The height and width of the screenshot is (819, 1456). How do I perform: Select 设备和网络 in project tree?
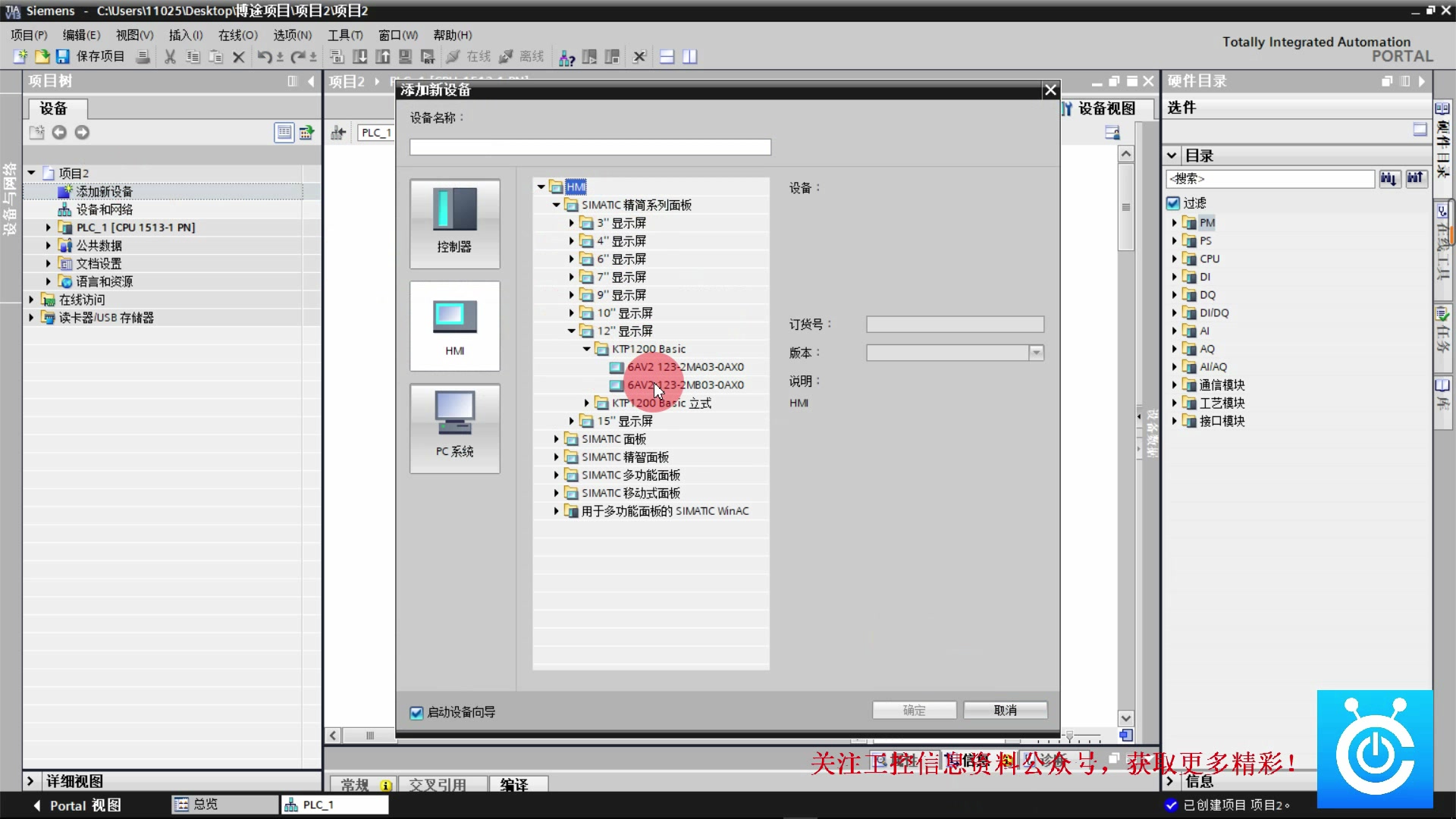coord(105,209)
